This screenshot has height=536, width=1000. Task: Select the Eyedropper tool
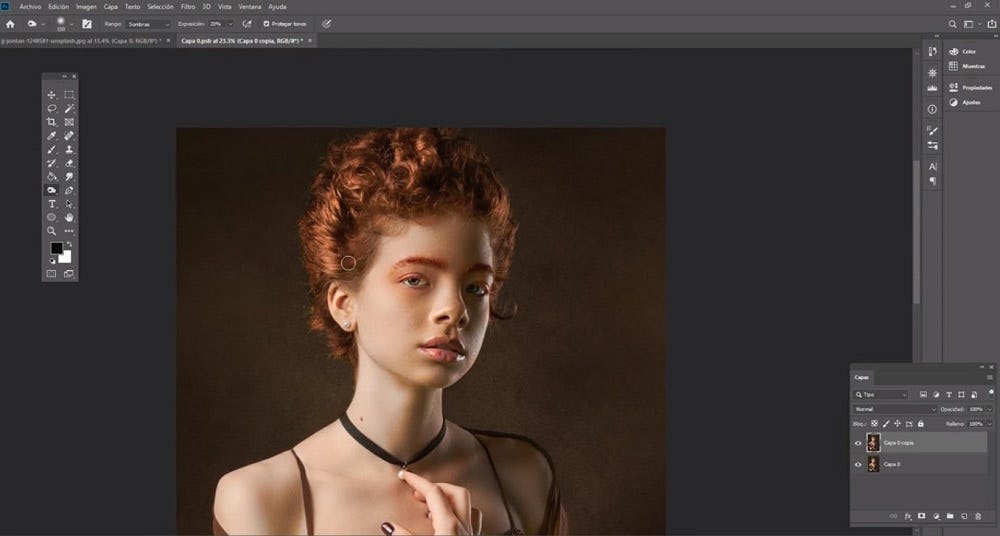(51, 136)
